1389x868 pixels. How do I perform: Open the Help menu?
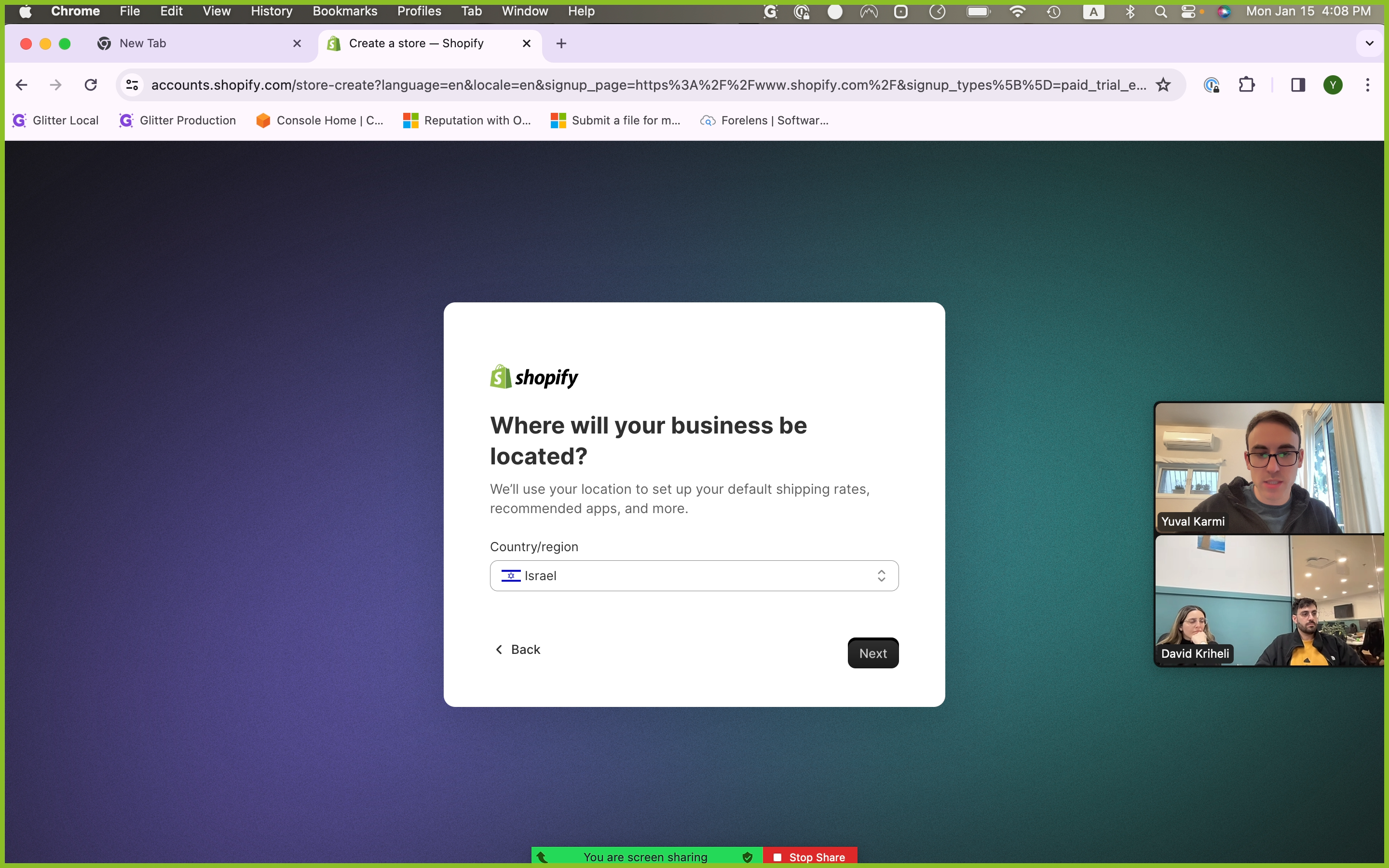tap(581, 12)
